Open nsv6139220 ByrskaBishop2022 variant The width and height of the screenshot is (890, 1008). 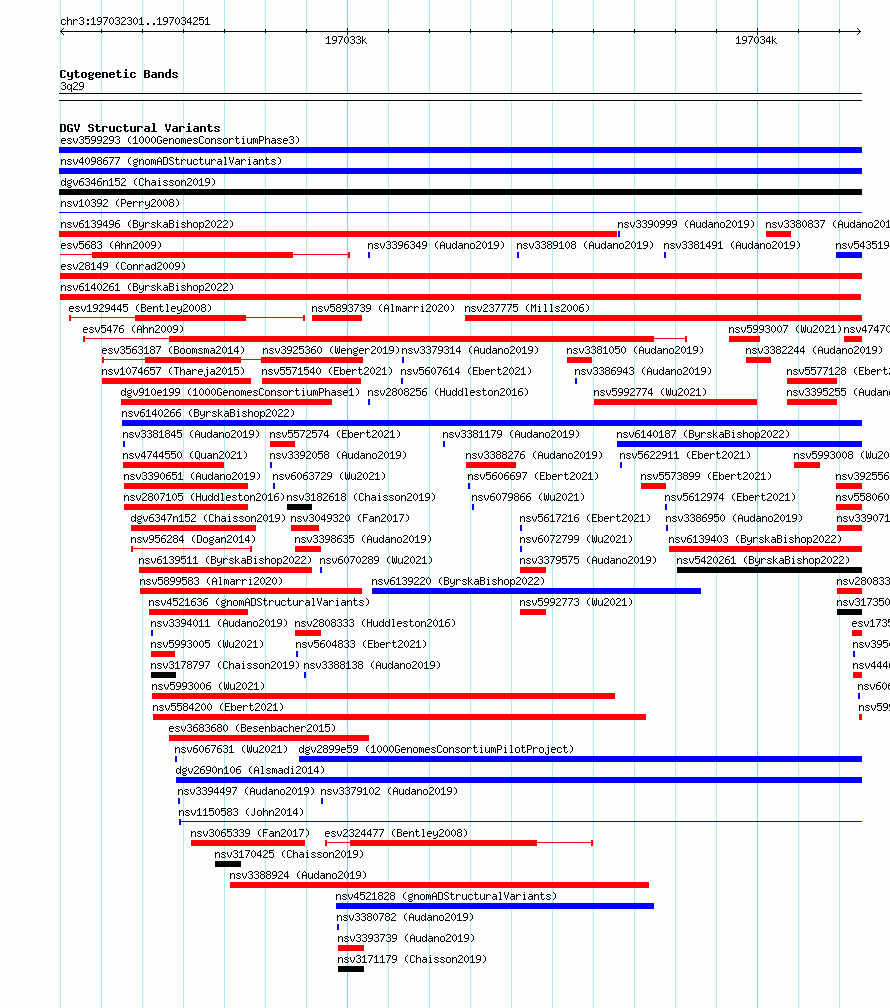(459, 581)
